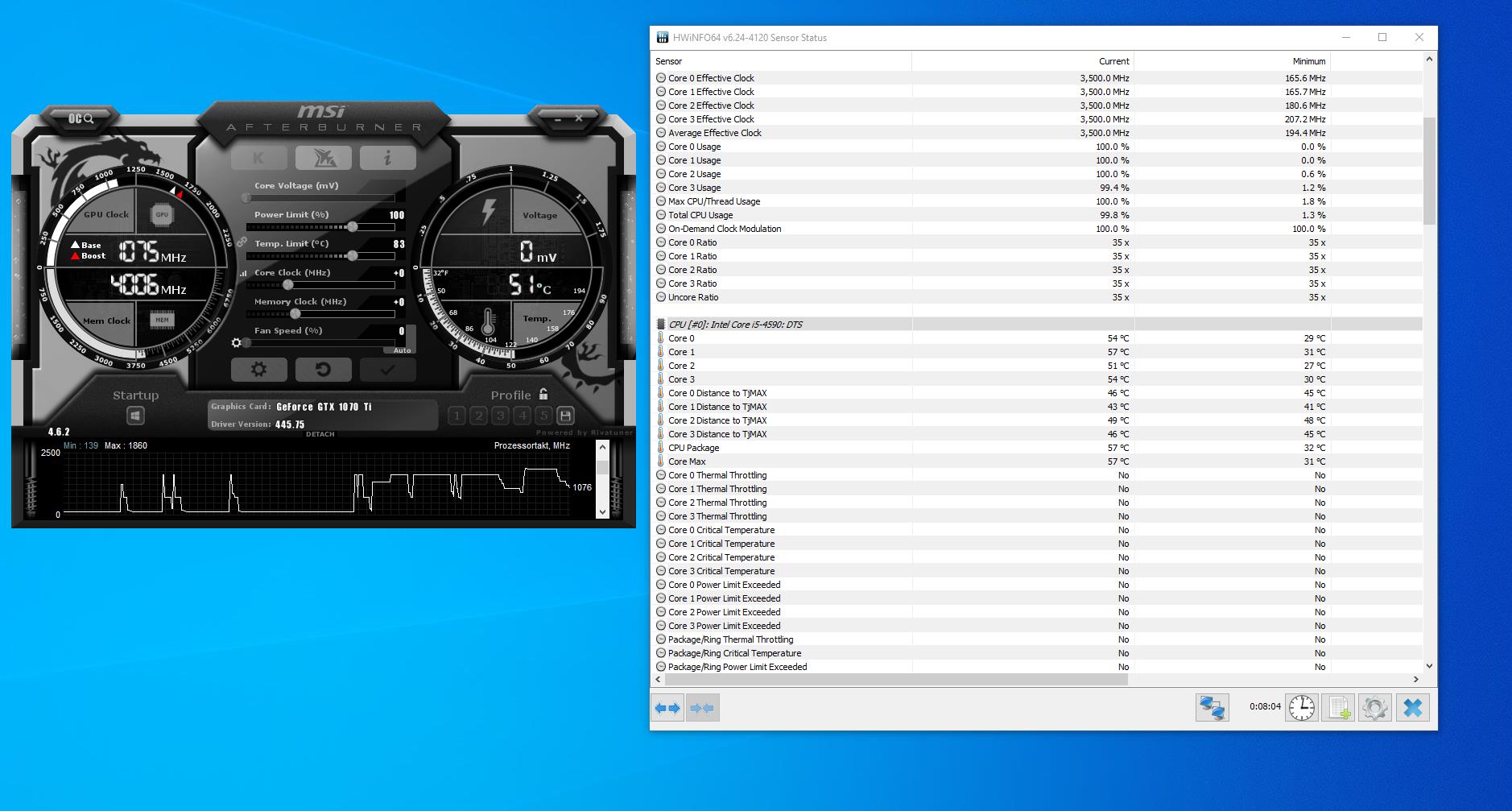Click HWiNFO horizontal scrollbar left arrow

658,680
